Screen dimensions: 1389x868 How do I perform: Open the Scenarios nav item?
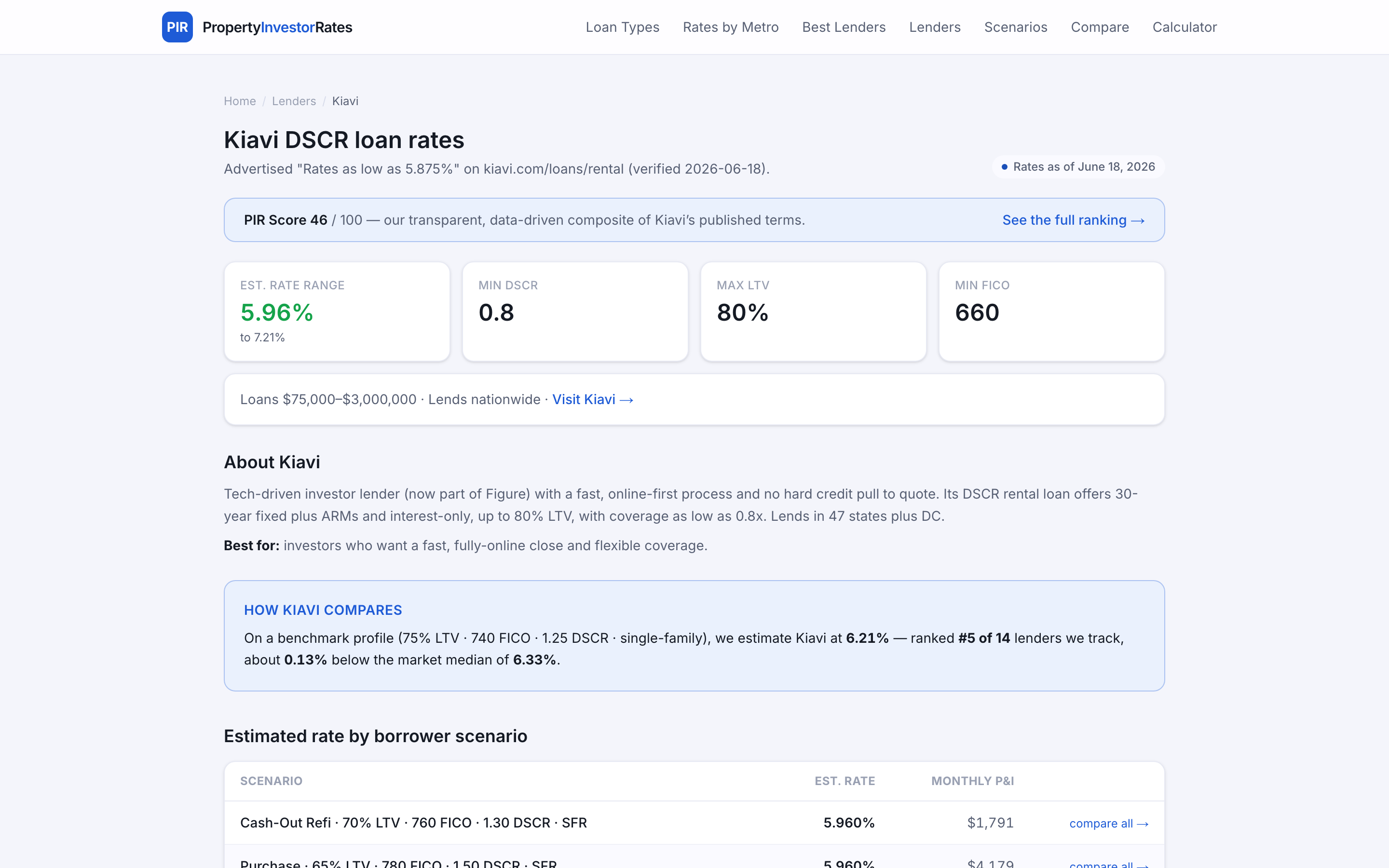pos(1016,27)
